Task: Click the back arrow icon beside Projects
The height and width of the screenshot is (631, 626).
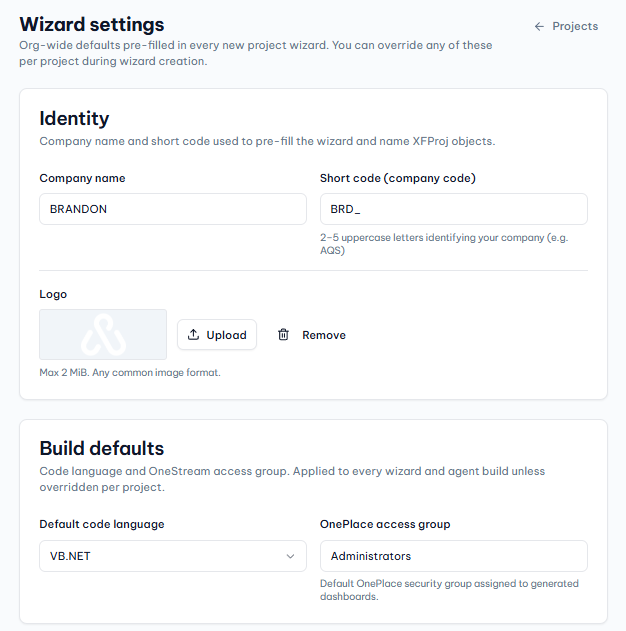Action: tap(539, 27)
